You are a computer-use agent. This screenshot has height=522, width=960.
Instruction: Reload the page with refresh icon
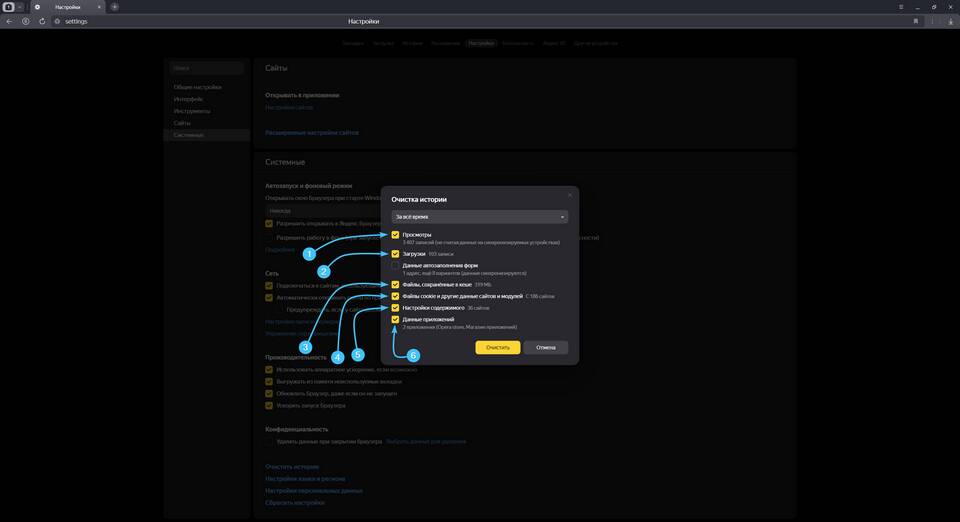point(42,21)
